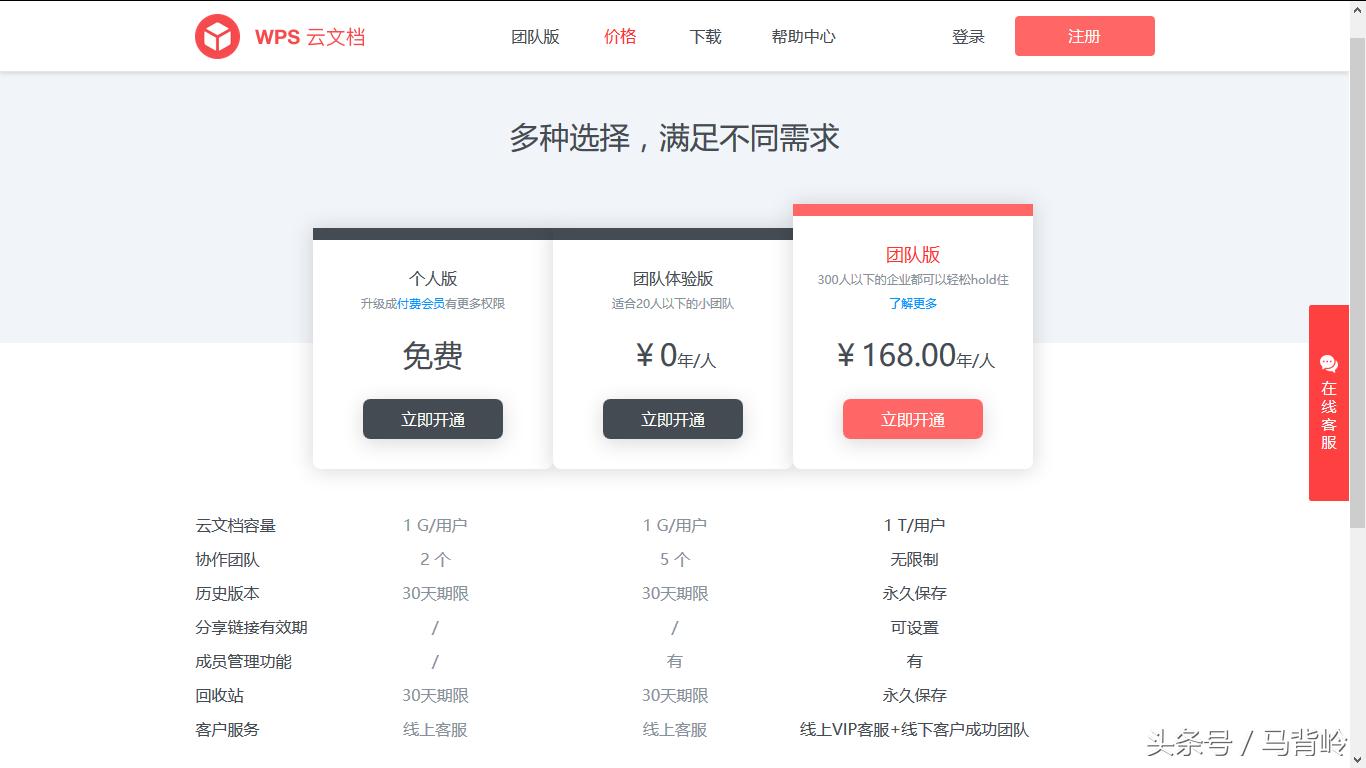1366x768 pixels.
Task: Open the 帮助中心 help center
Action: pos(802,36)
